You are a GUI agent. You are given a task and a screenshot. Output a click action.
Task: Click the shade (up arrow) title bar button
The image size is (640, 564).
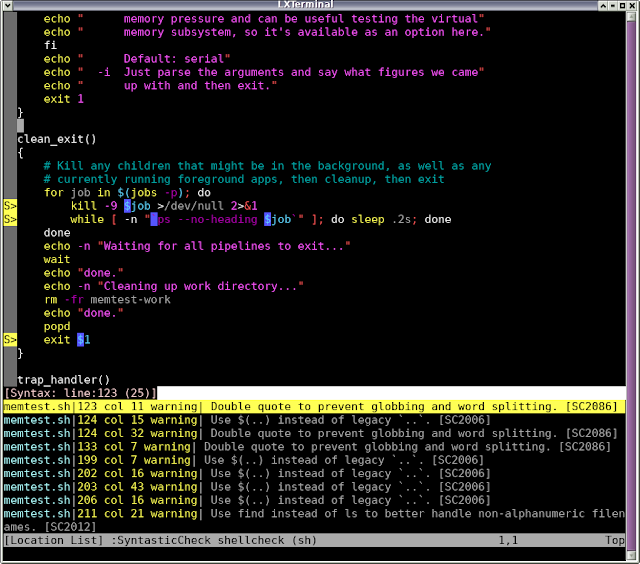[603, 5]
